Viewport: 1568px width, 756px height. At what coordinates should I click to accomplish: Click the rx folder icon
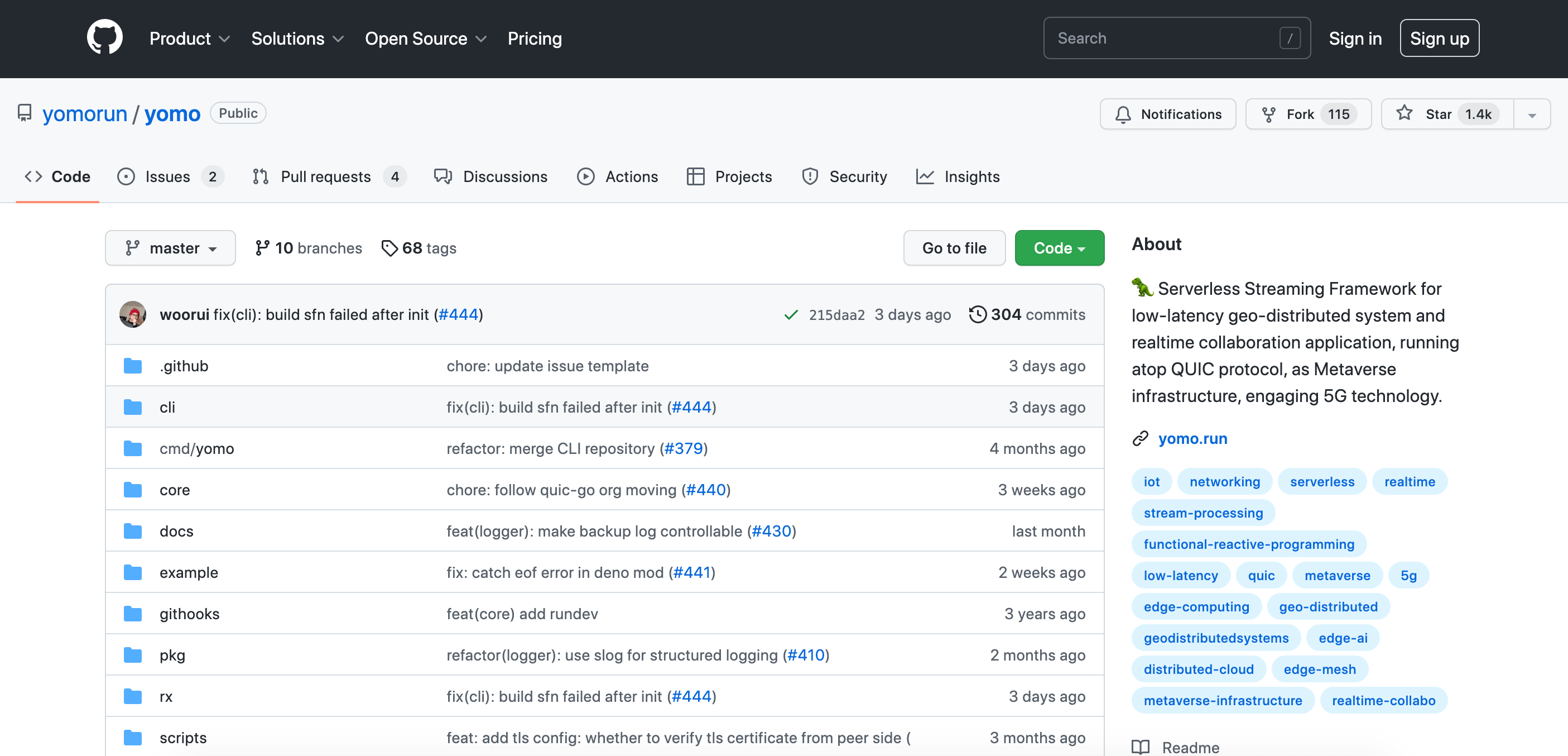[133, 696]
